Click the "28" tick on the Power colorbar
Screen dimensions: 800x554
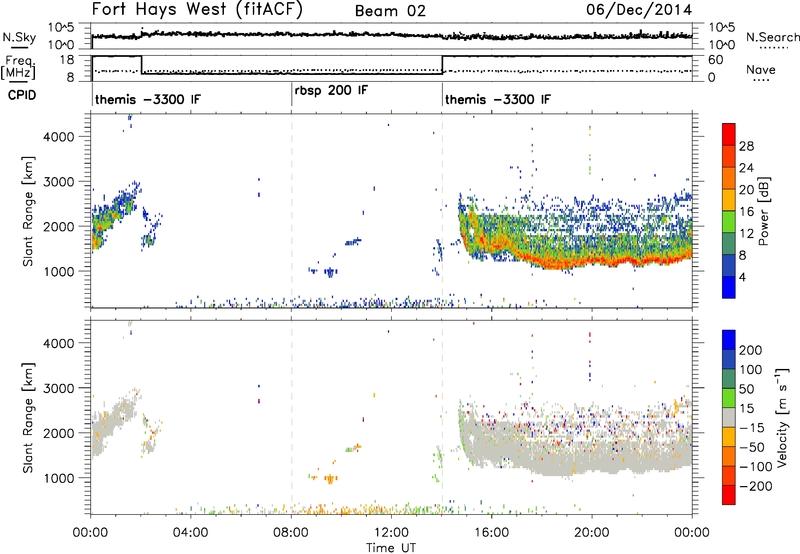[746, 146]
